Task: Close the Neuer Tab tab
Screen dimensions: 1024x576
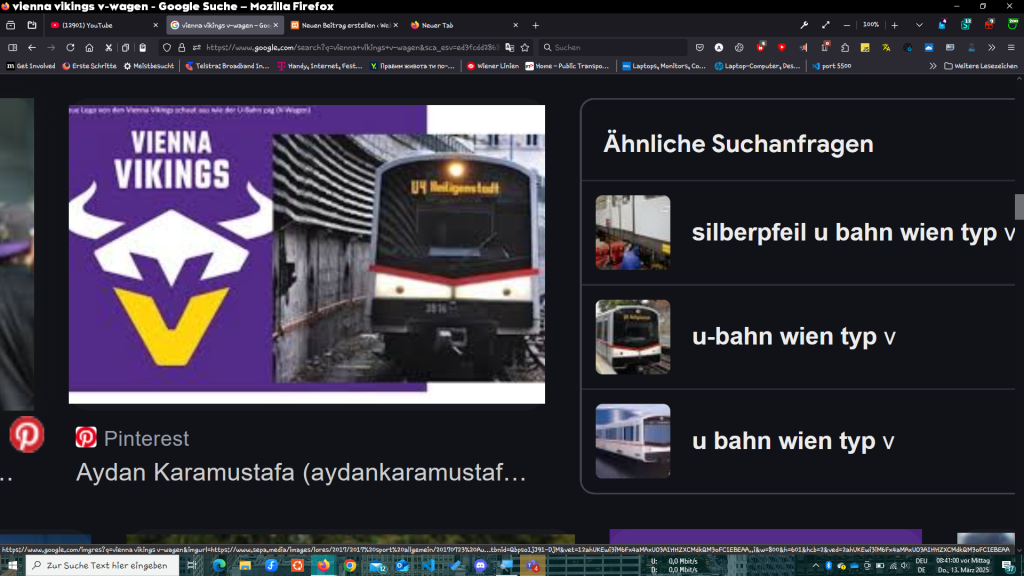Action: 515,25
